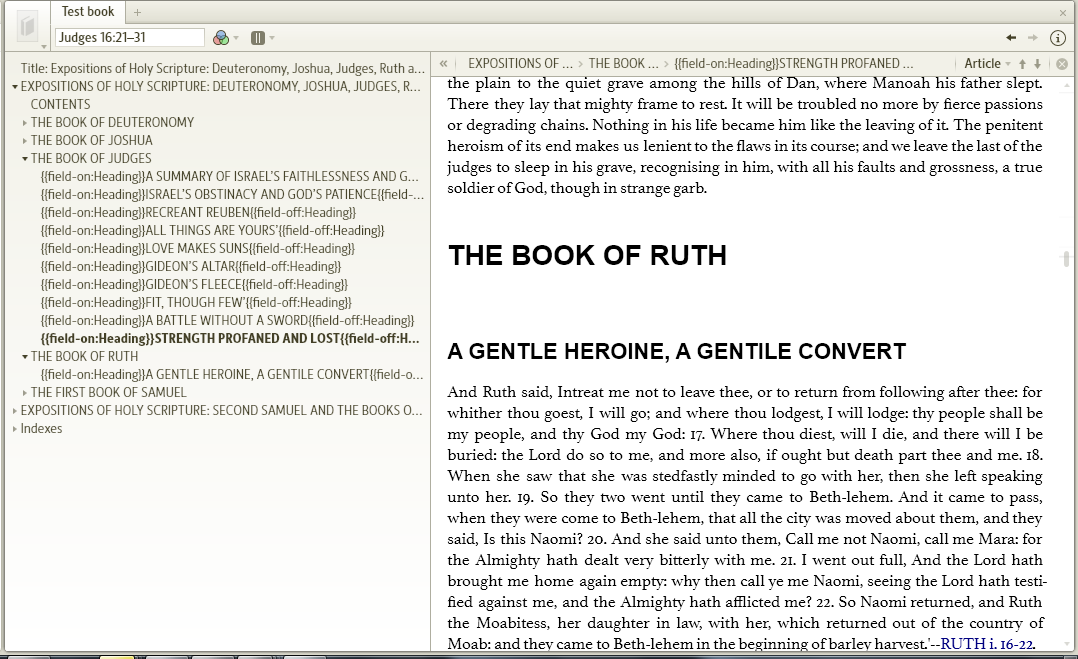The height and width of the screenshot is (659, 1078).
Task: Open visual filters dropdown arrow
Action: pyautogui.click(x=236, y=38)
